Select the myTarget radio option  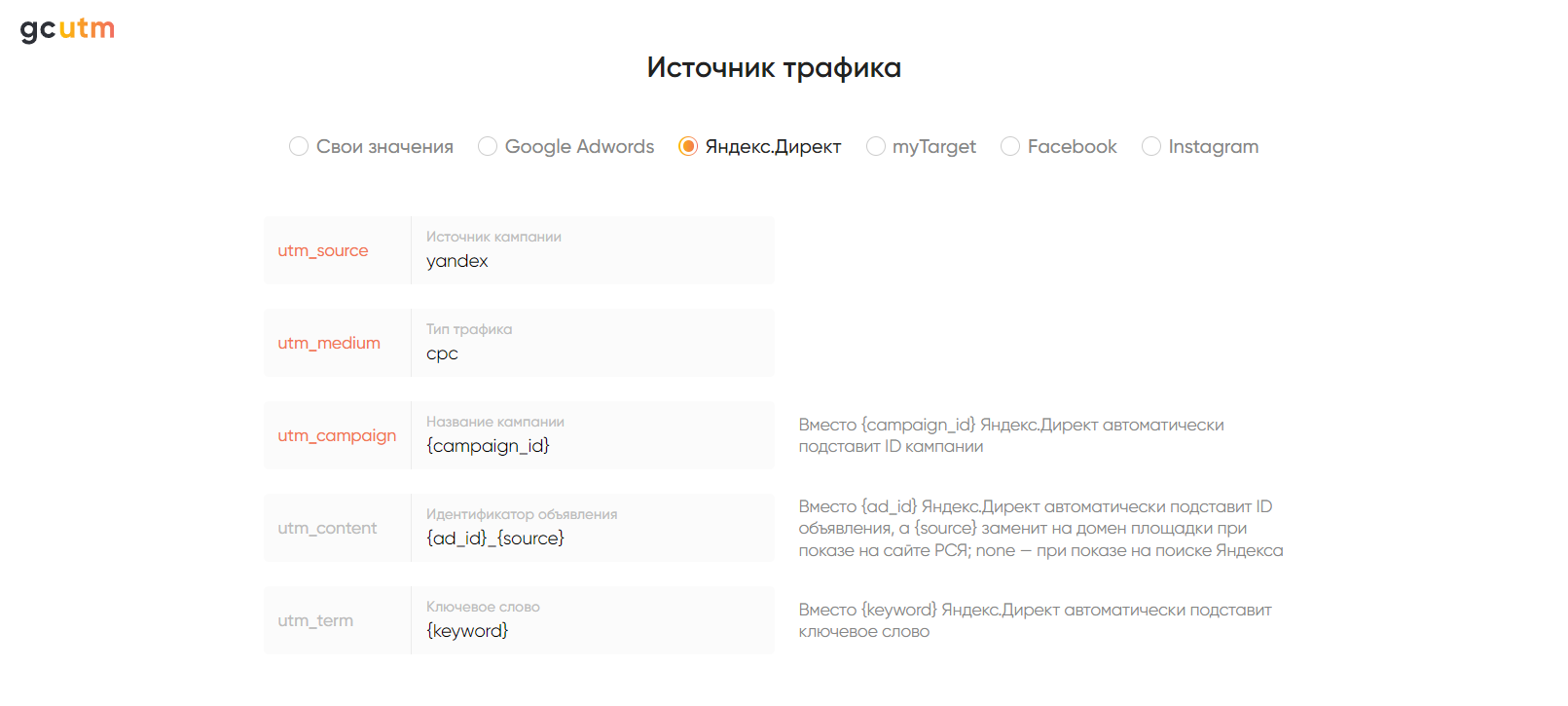pos(921,146)
